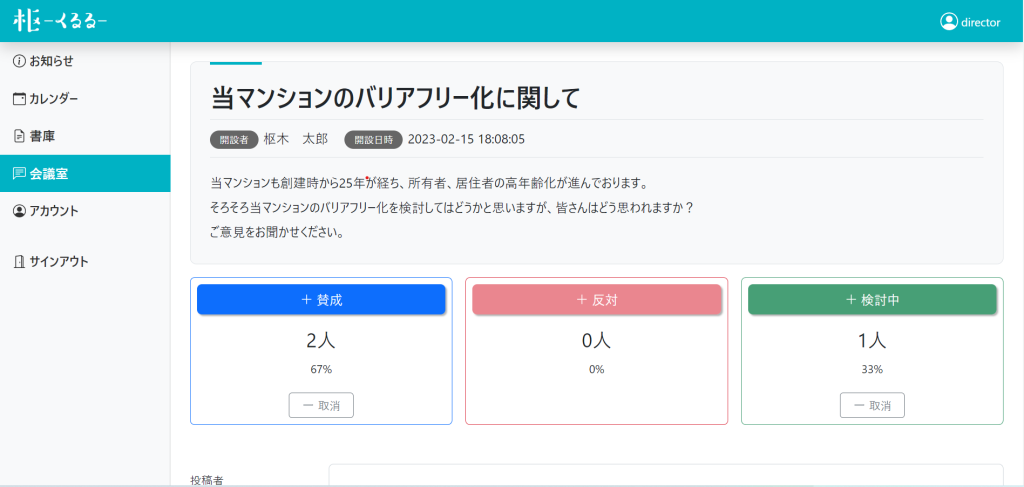Click the アカウント person icon in sidebar
Image resolution: width=1024 pixels, height=487 pixels.
click(x=20, y=211)
